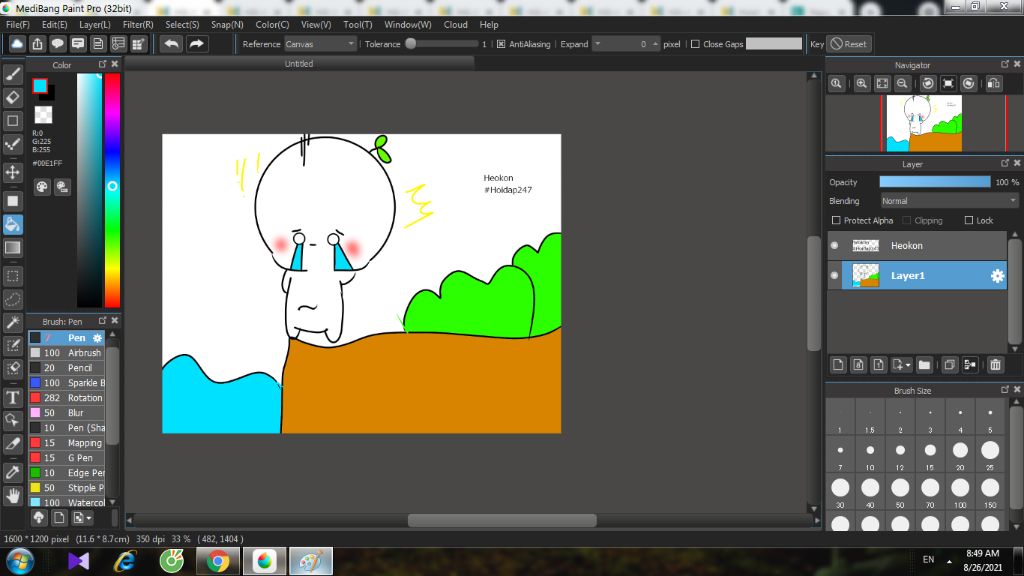Image resolution: width=1024 pixels, height=576 pixels.
Task: Click the color palette icon in Color panel
Action: pyautogui.click(x=42, y=187)
